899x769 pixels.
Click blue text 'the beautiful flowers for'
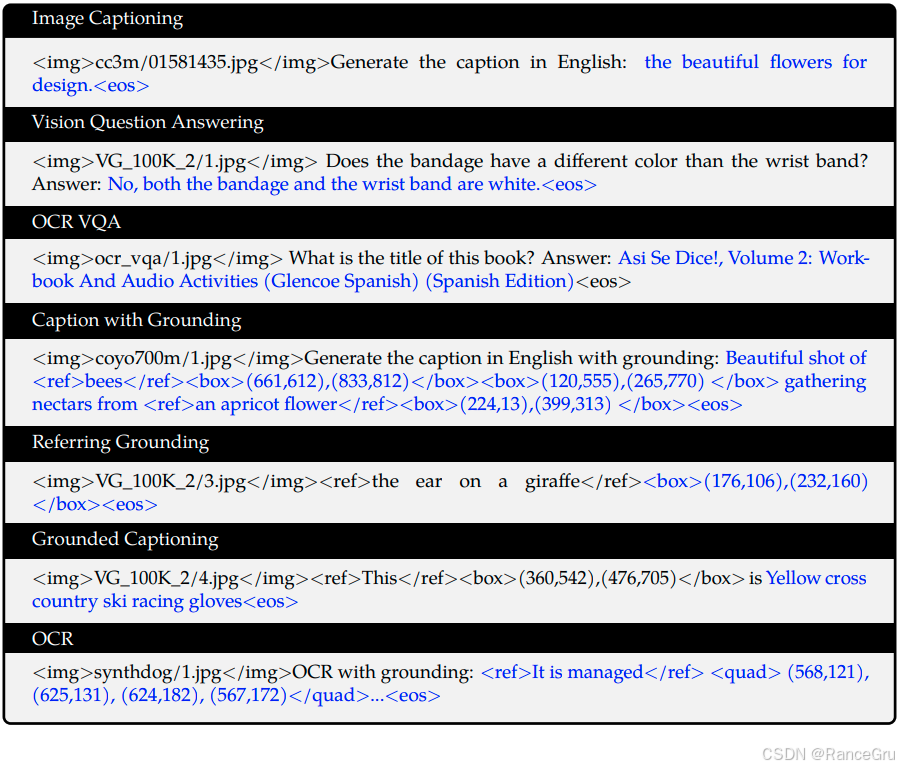756,62
